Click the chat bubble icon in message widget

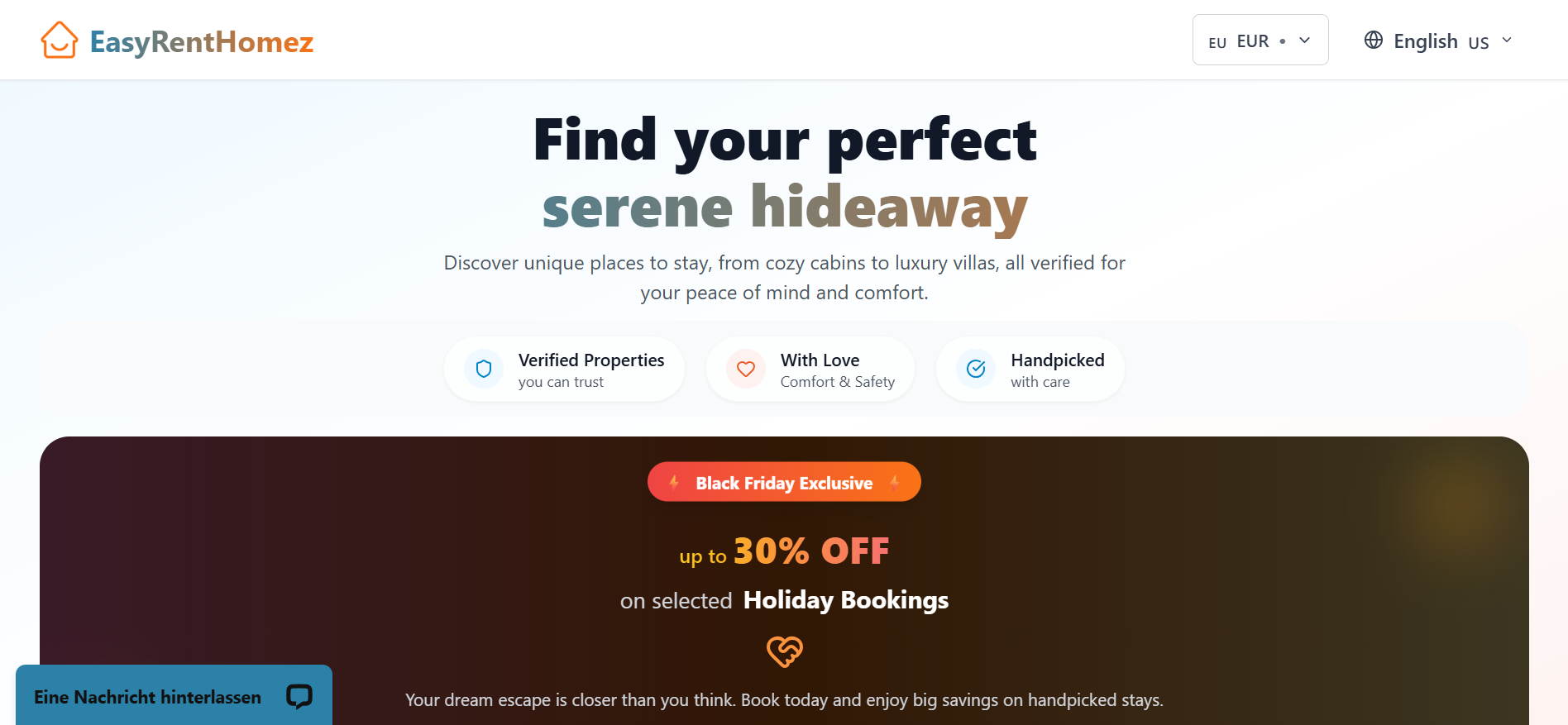point(299,697)
